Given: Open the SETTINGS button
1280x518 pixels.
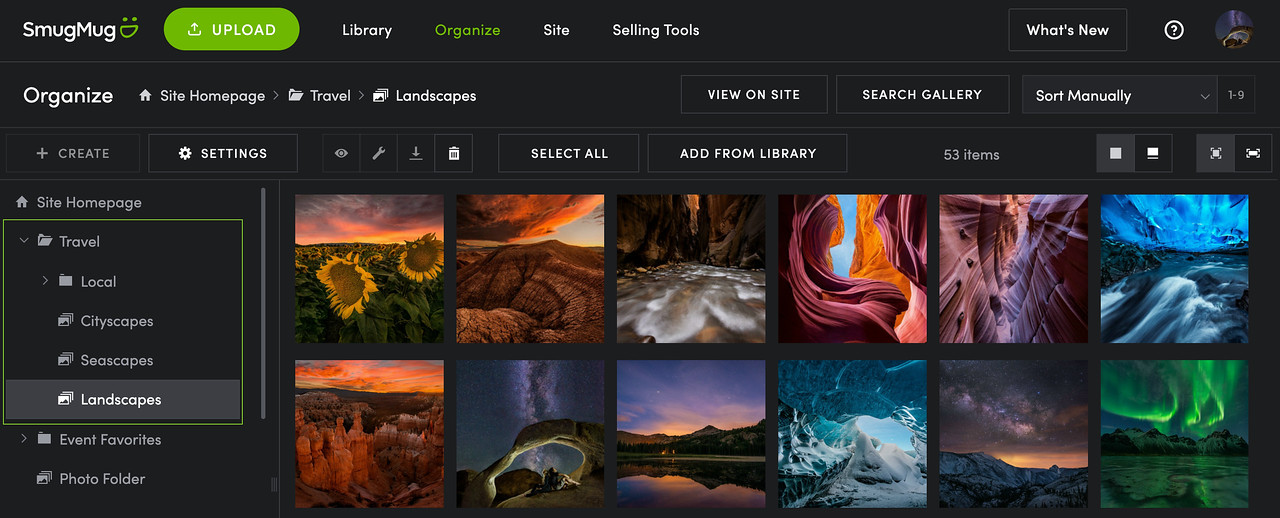Looking at the screenshot, I should coord(223,153).
